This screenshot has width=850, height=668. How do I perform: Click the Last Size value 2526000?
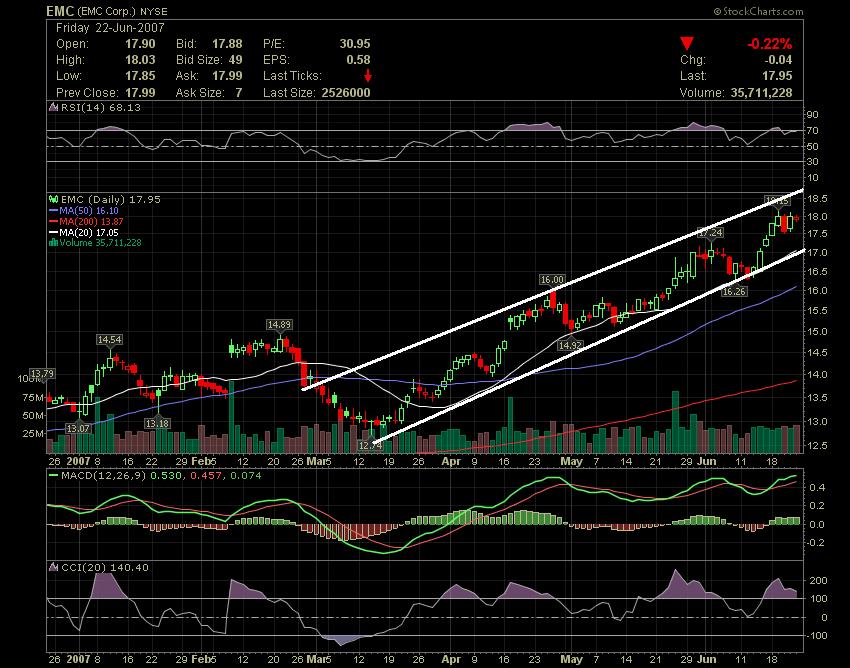[346, 92]
